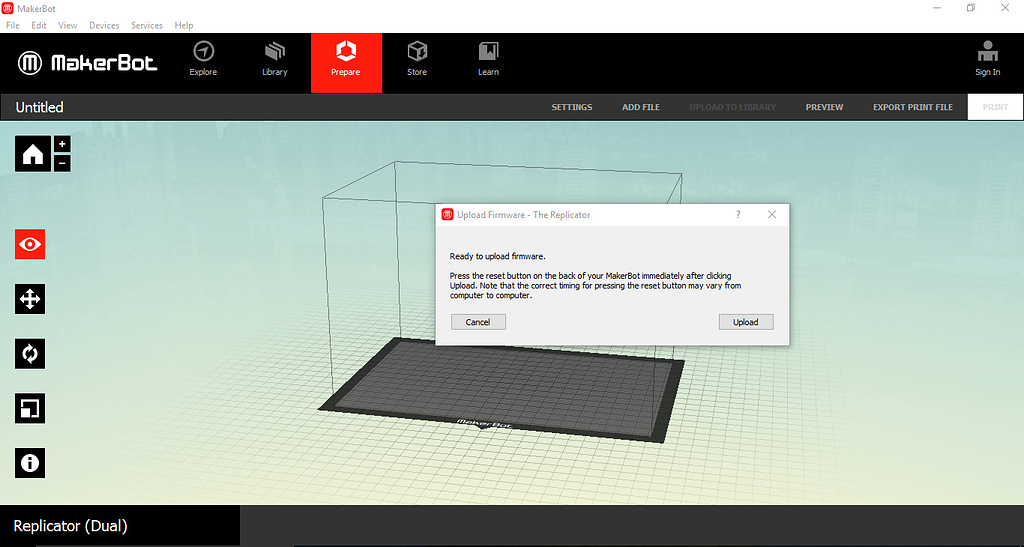Switch to the Library tab

274,59
